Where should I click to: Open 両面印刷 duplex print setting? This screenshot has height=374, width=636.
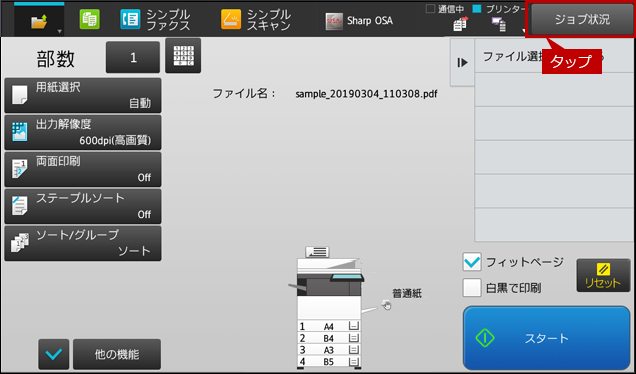tap(83, 169)
